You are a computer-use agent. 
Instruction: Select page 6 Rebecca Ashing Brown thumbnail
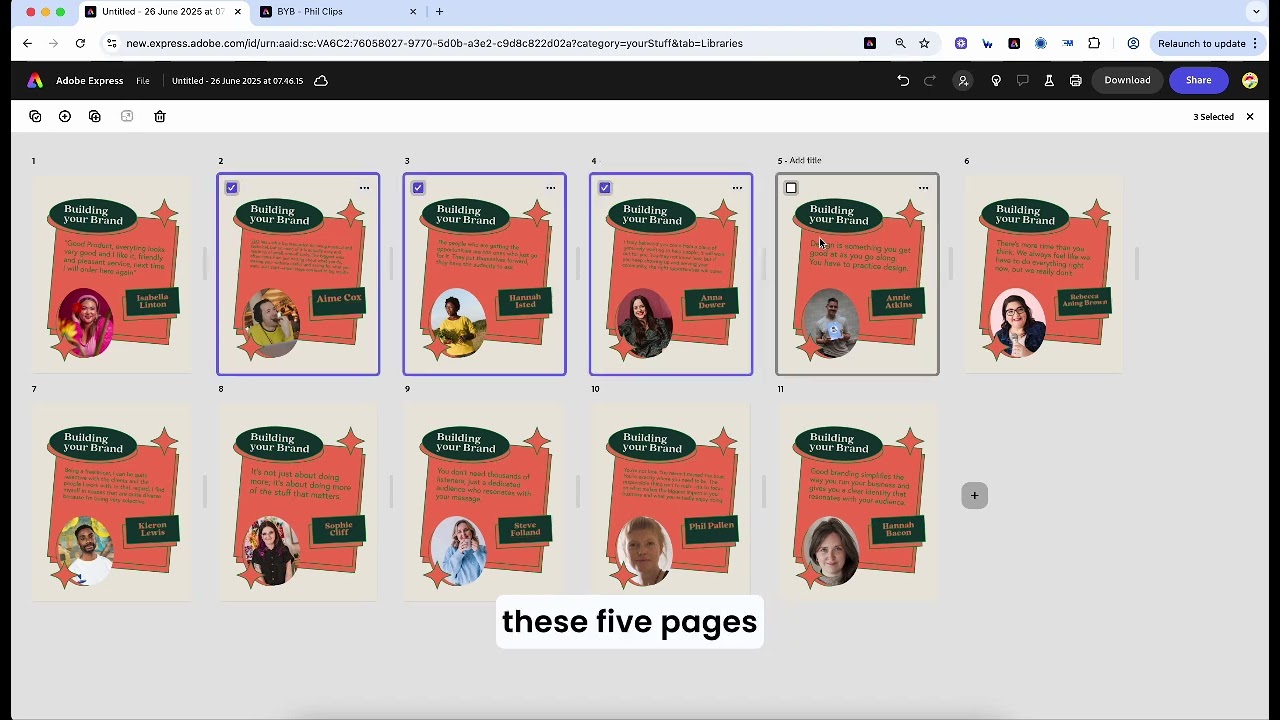(1044, 275)
